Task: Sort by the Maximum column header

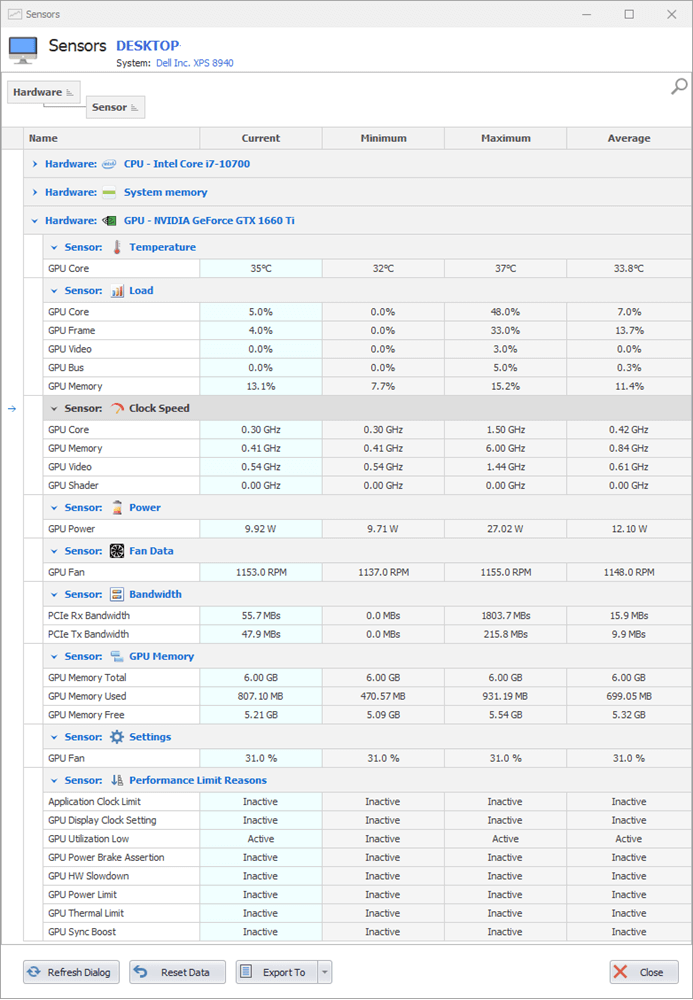Action: click(x=506, y=138)
